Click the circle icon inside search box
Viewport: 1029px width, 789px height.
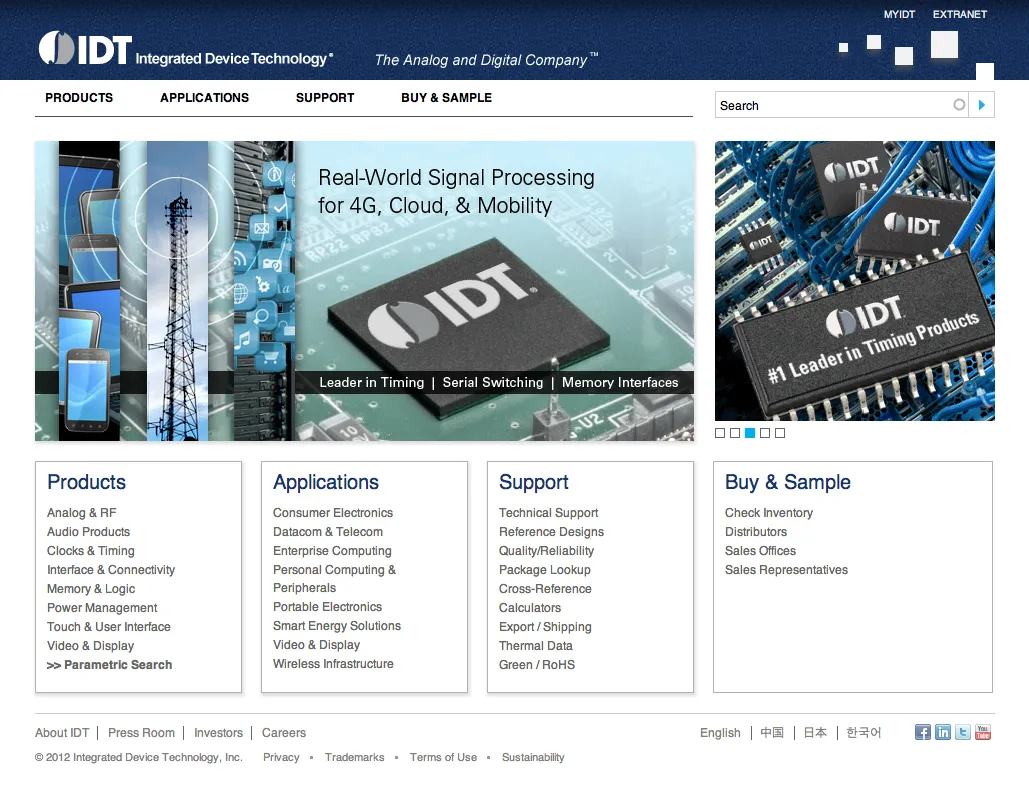coord(959,105)
